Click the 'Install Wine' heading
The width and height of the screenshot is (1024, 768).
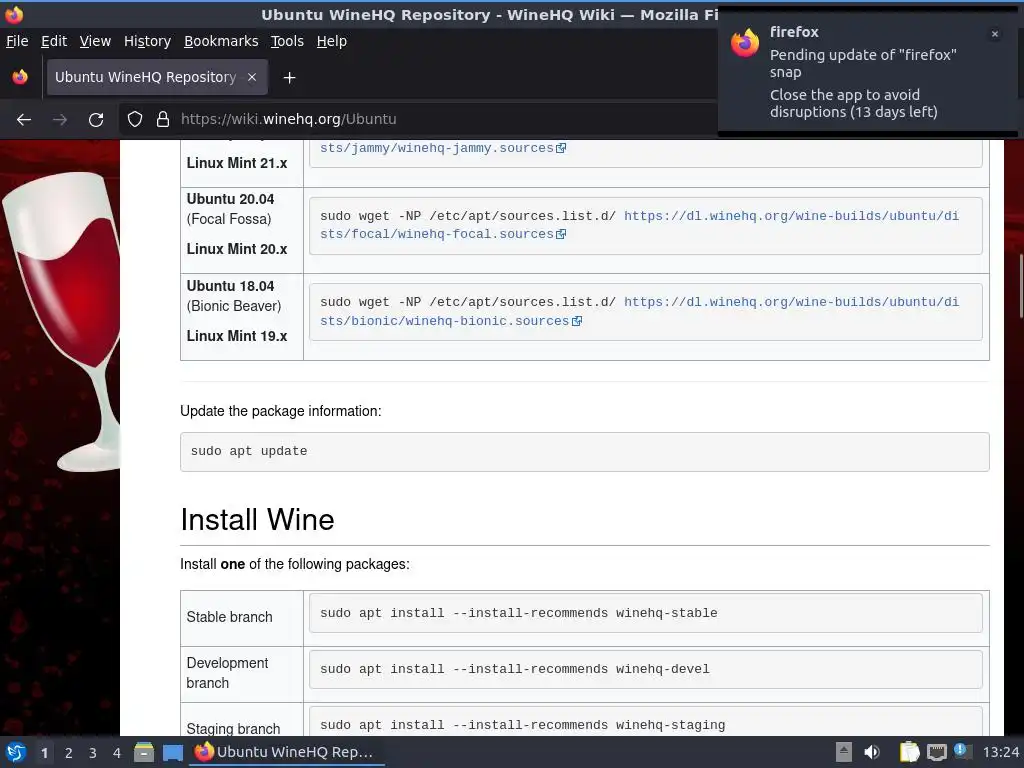[257, 520]
